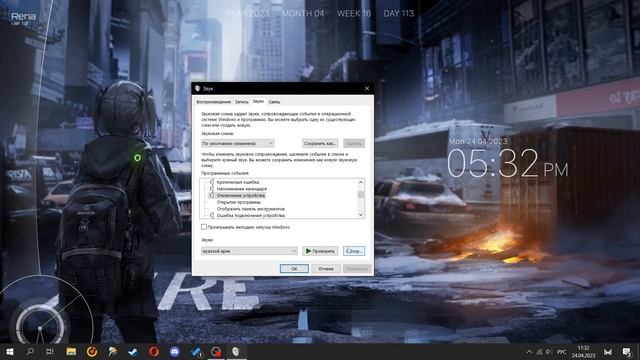Open the red and black round taskbar app
The image size is (640, 360).
coord(216,351)
